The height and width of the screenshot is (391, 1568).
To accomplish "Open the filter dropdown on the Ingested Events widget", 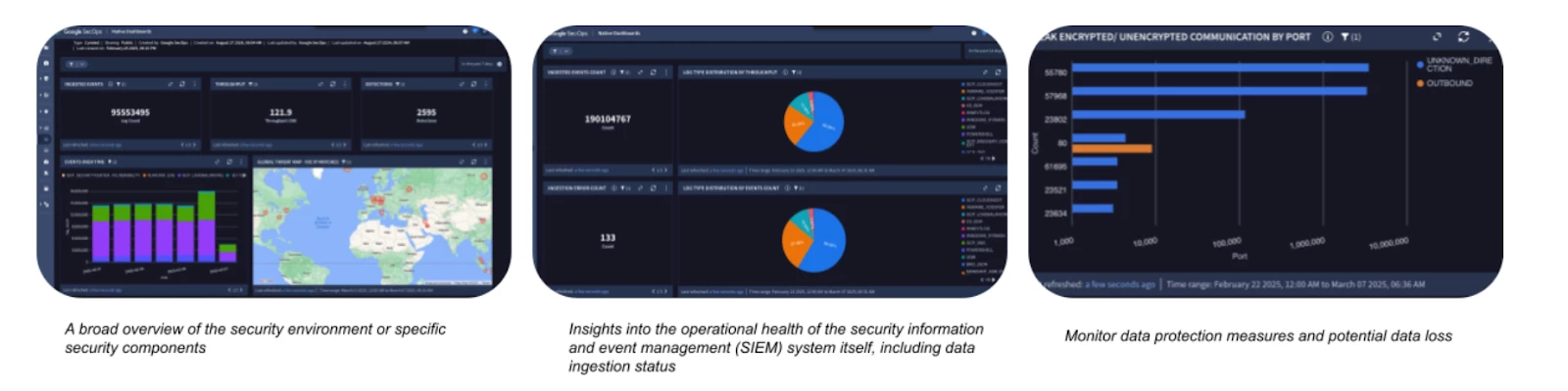I will [119, 84].
